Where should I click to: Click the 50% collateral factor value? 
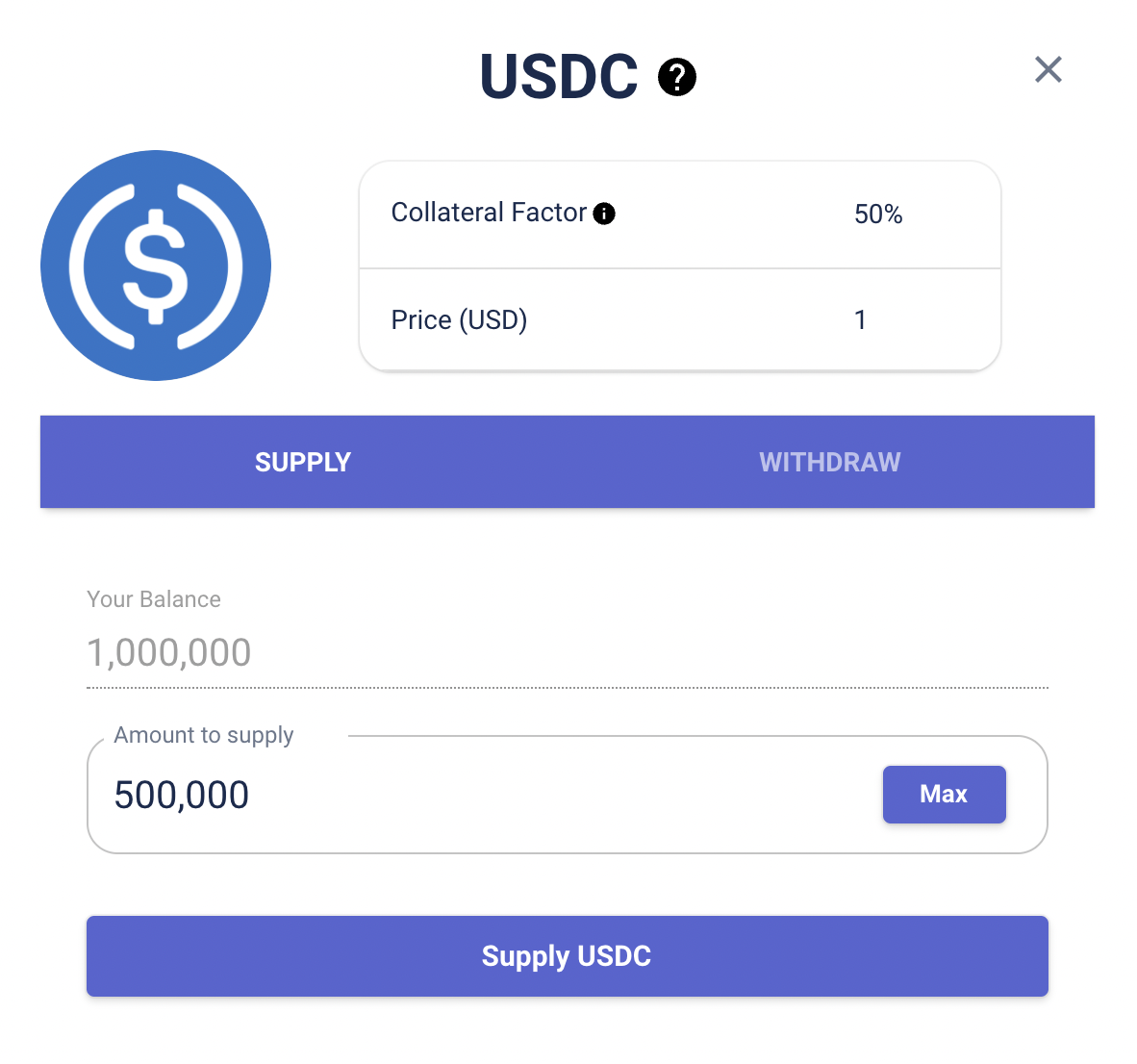(878, 215)
